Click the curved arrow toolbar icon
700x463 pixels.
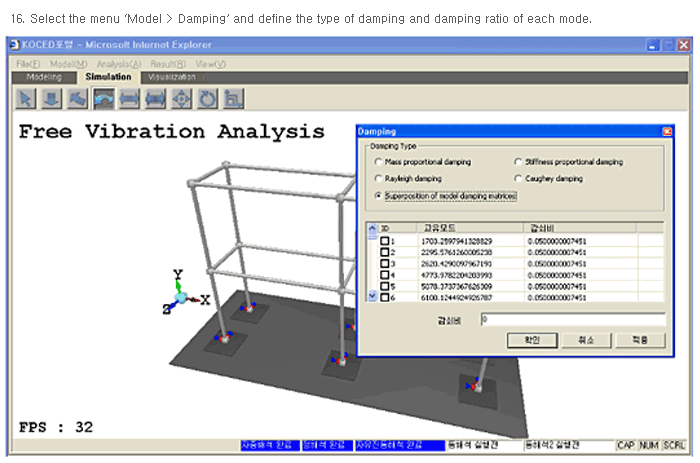[x=104, y=98]
